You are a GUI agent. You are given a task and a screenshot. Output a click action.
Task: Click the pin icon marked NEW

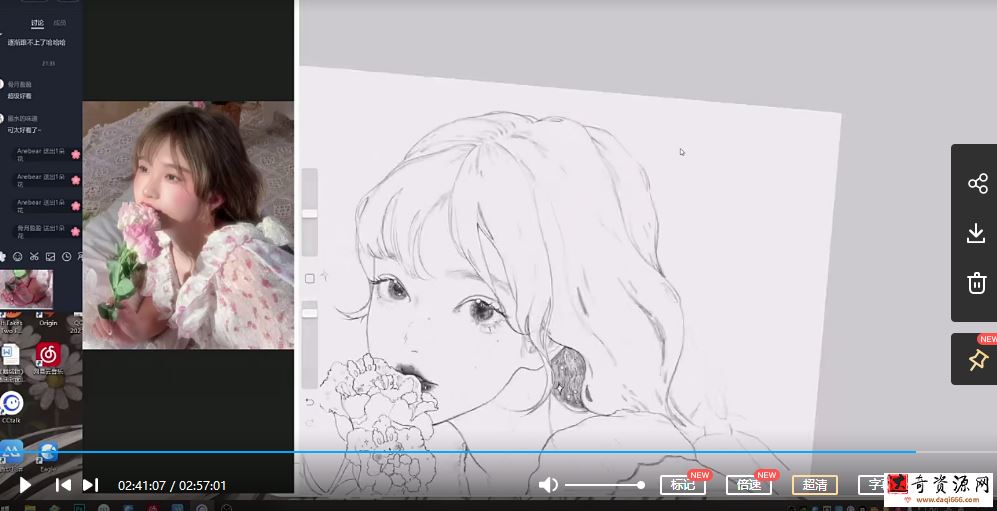[977, 360]
